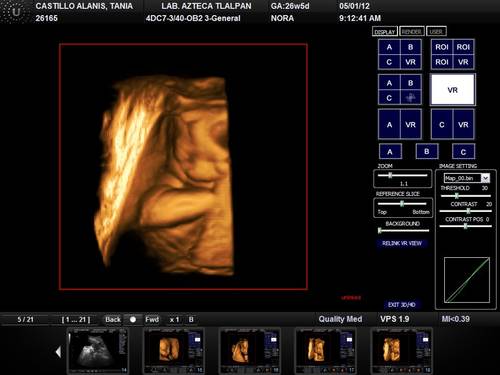
Task: Select the single VR full view layout
Action: pyautogui.click(x=452, y=90)
